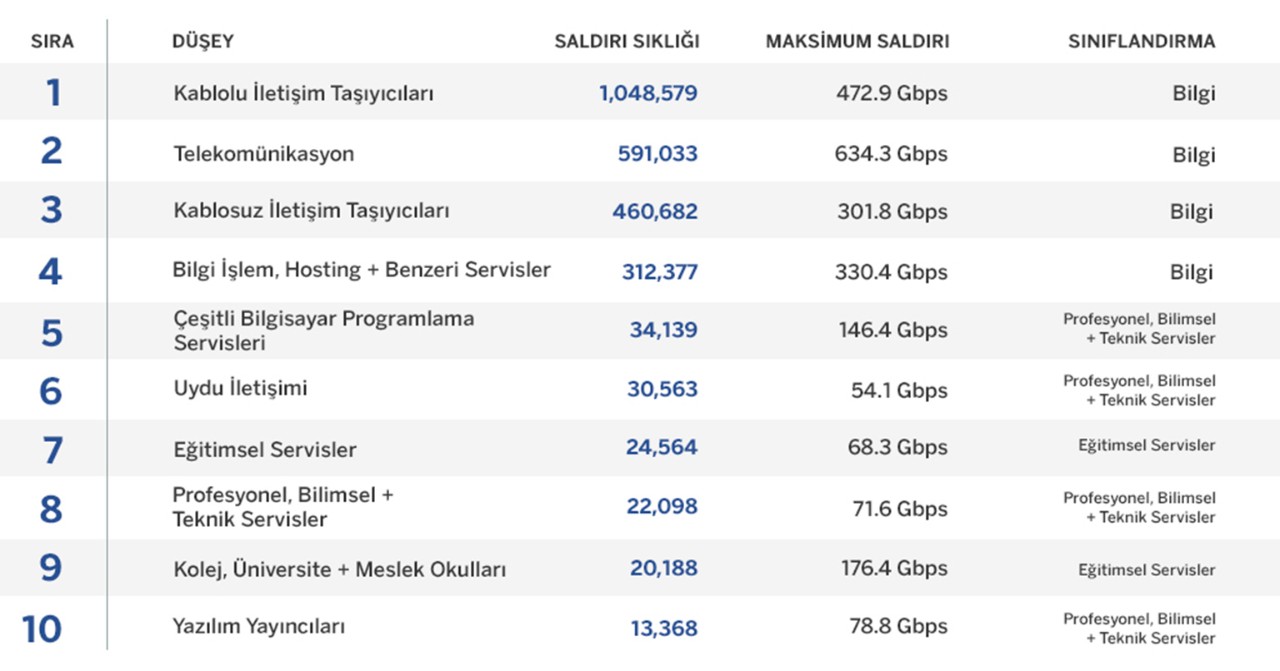This screenshot has height=671, width=1280.
Task: Click the SIRA column header
Action: click(52, 42)
